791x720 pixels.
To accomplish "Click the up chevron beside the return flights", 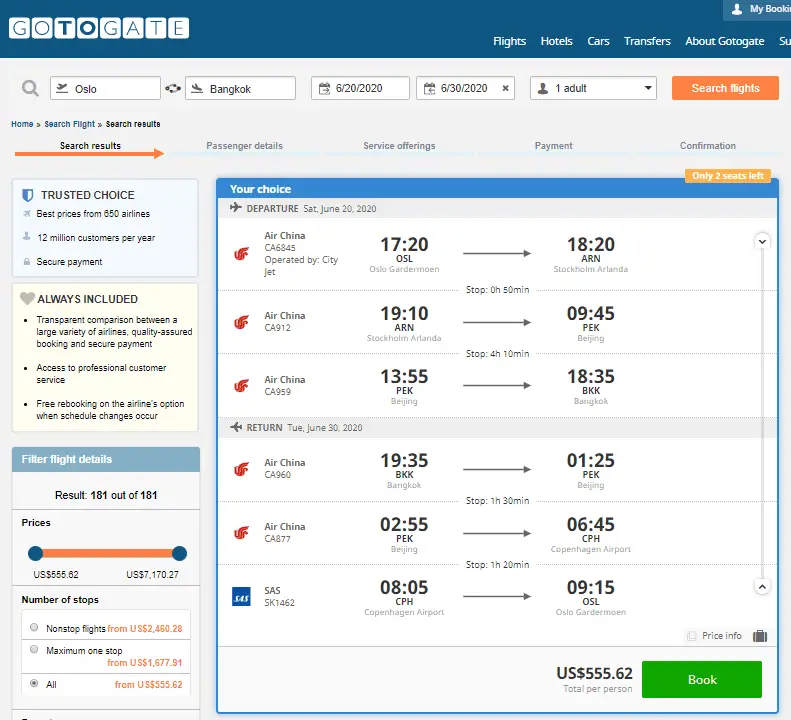I will (762, 587).
